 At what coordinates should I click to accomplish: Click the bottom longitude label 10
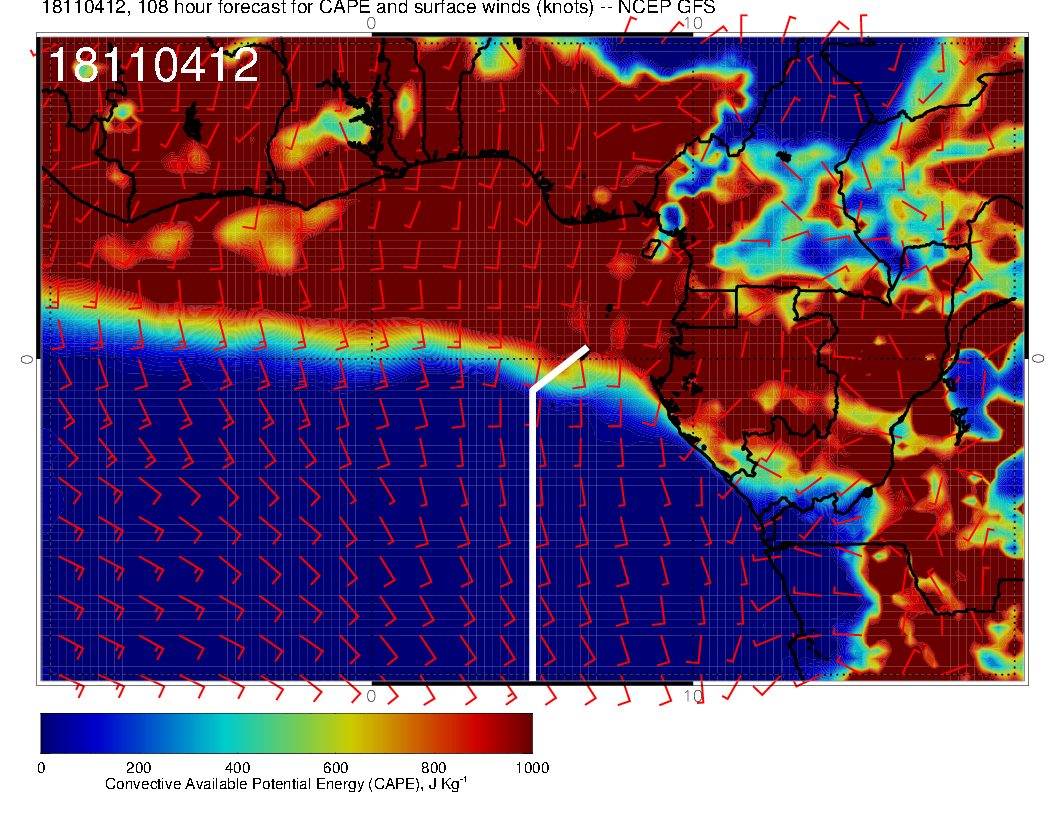point(690,695)
